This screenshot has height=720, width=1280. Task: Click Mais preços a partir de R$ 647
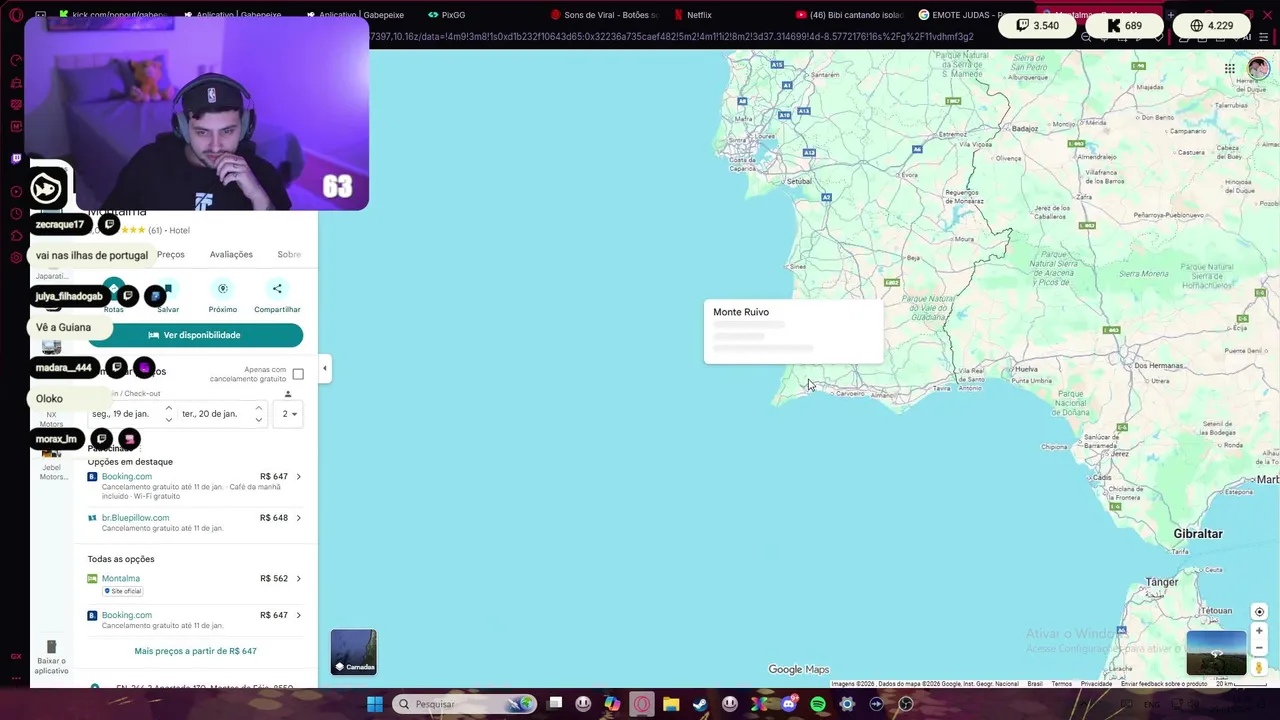click(195, 651)
